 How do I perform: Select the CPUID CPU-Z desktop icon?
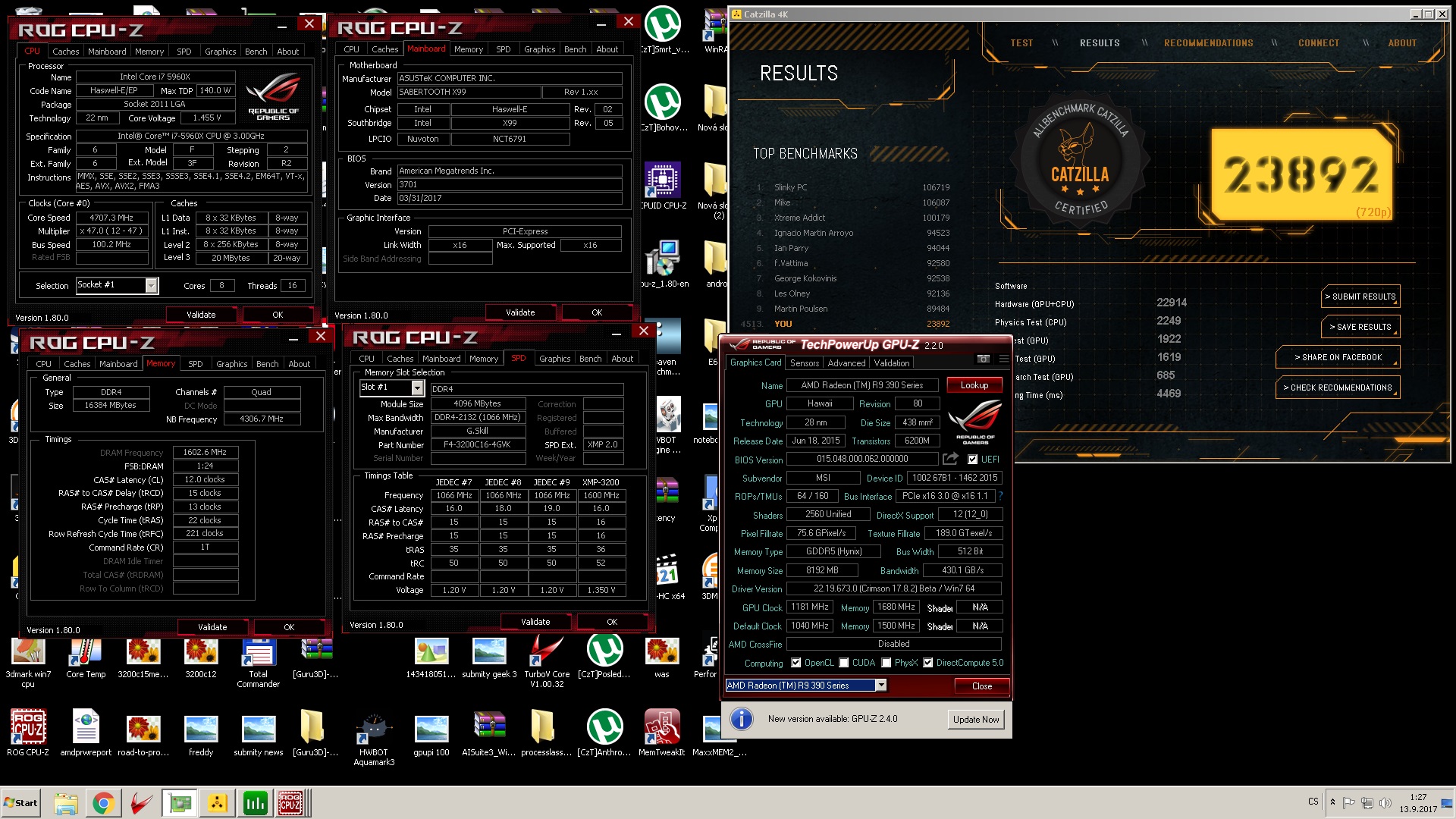tap(663, 186)
